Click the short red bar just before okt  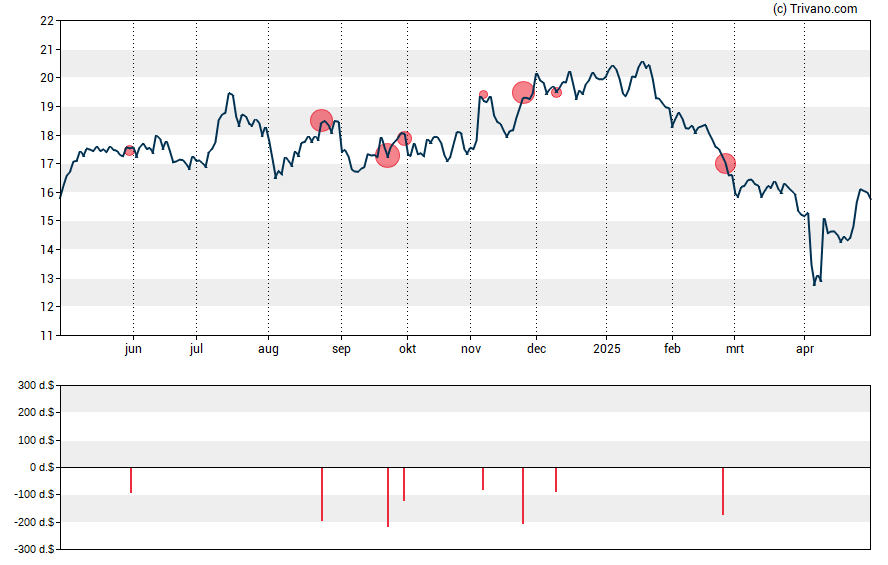tap(404, 484)
